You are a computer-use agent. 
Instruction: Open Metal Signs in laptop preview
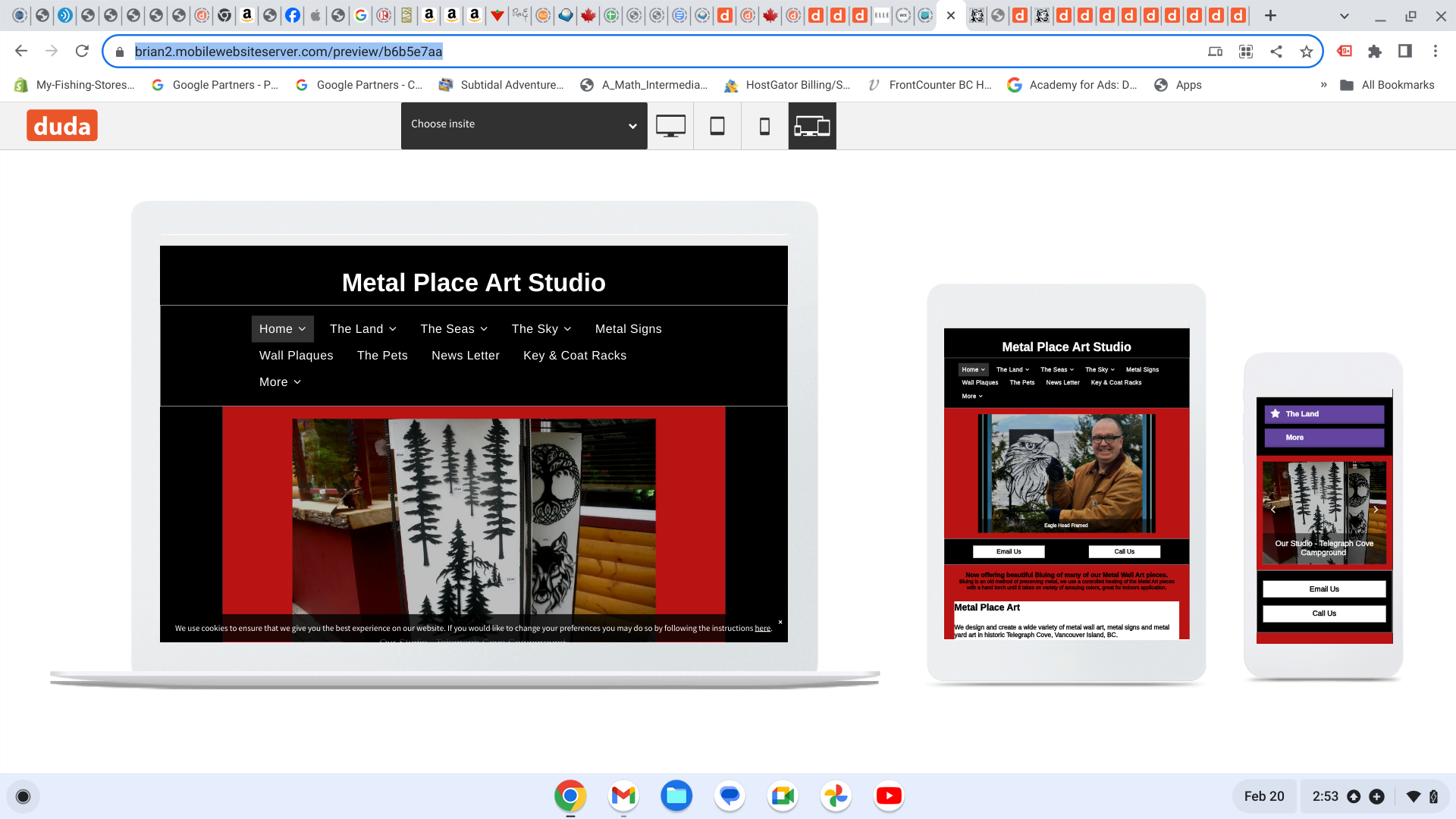coord(629,329)
